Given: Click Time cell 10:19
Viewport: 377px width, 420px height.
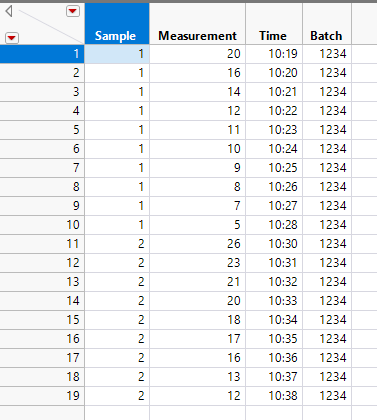Looking at the screenshot, I should pyautogui.click(x=274, y=54).
